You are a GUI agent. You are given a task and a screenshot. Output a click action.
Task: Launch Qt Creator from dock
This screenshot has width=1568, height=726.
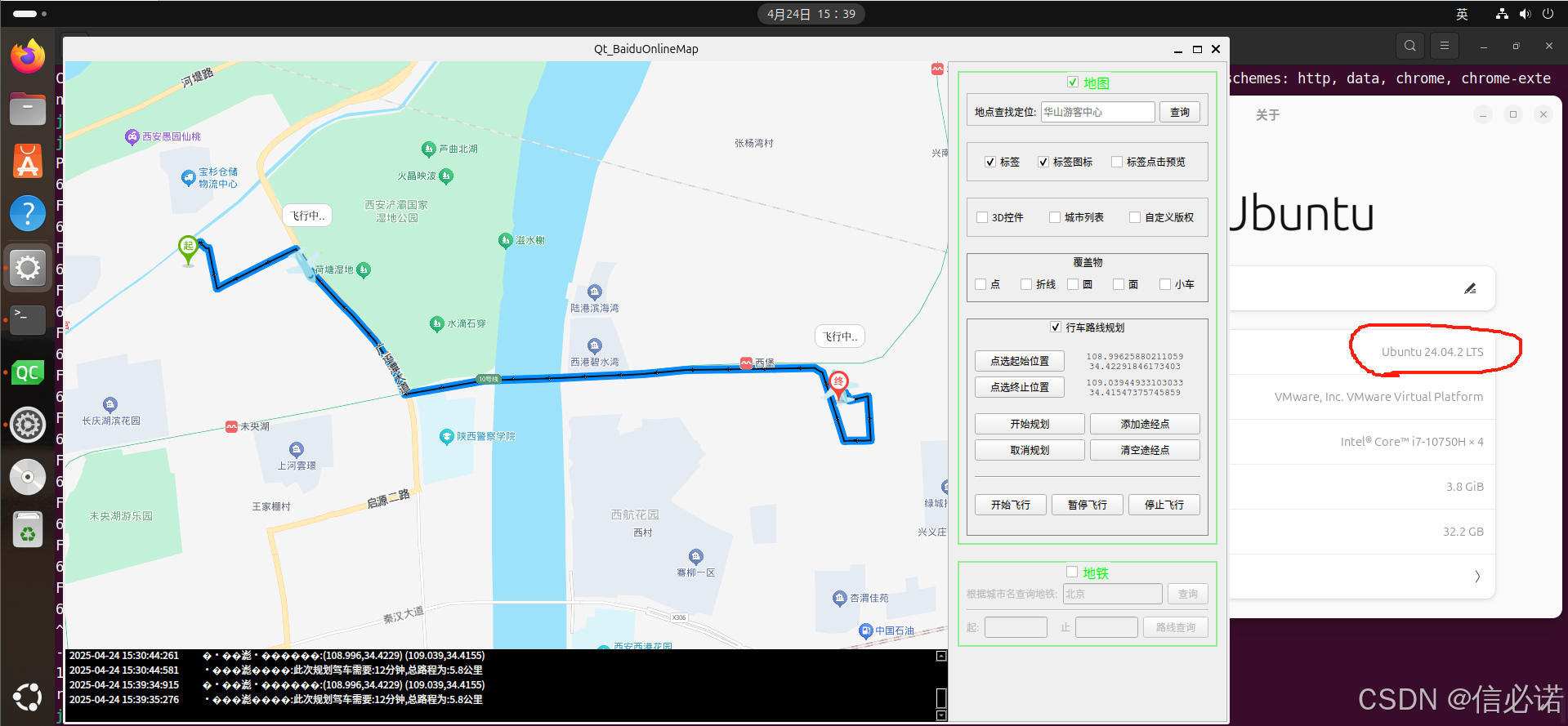coord(28,373)
